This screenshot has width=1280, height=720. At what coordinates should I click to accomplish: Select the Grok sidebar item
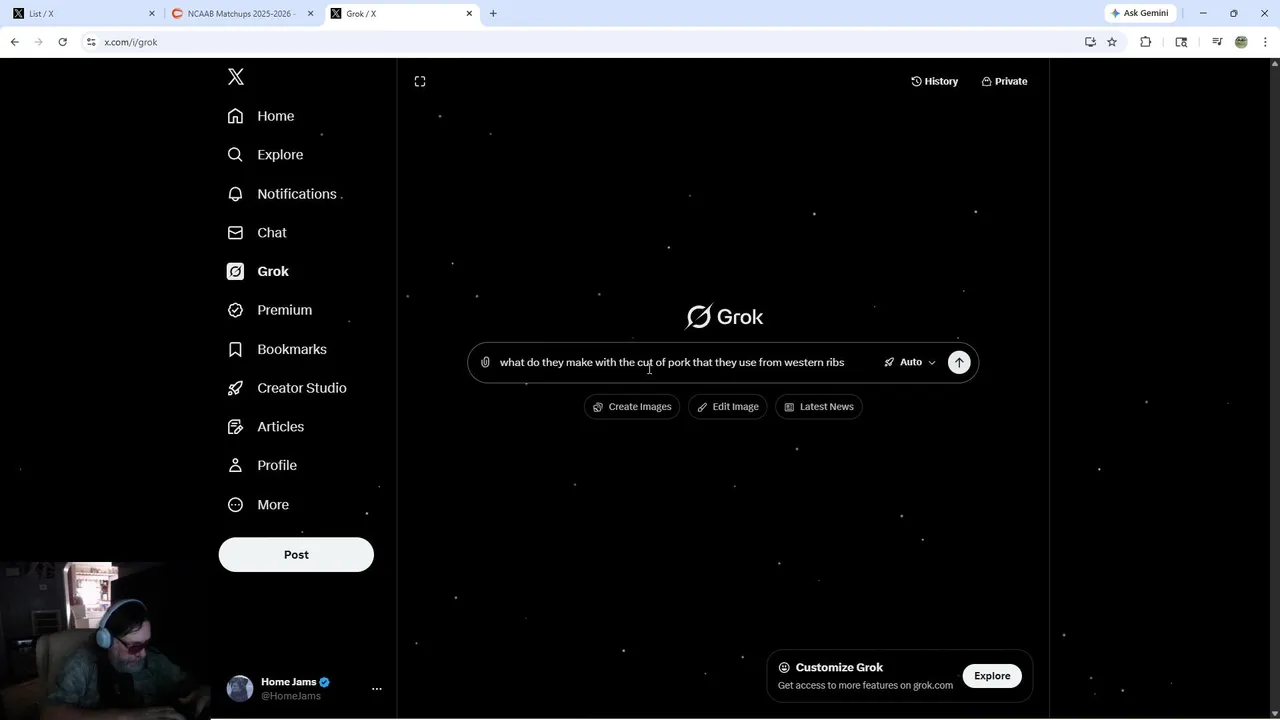coord(258,271)
